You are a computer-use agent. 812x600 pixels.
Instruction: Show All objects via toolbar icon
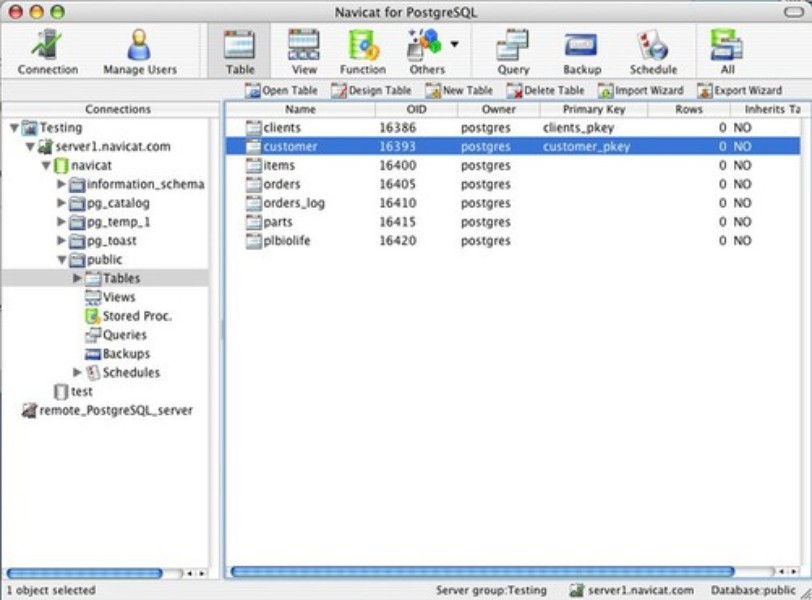coord(727,51)
